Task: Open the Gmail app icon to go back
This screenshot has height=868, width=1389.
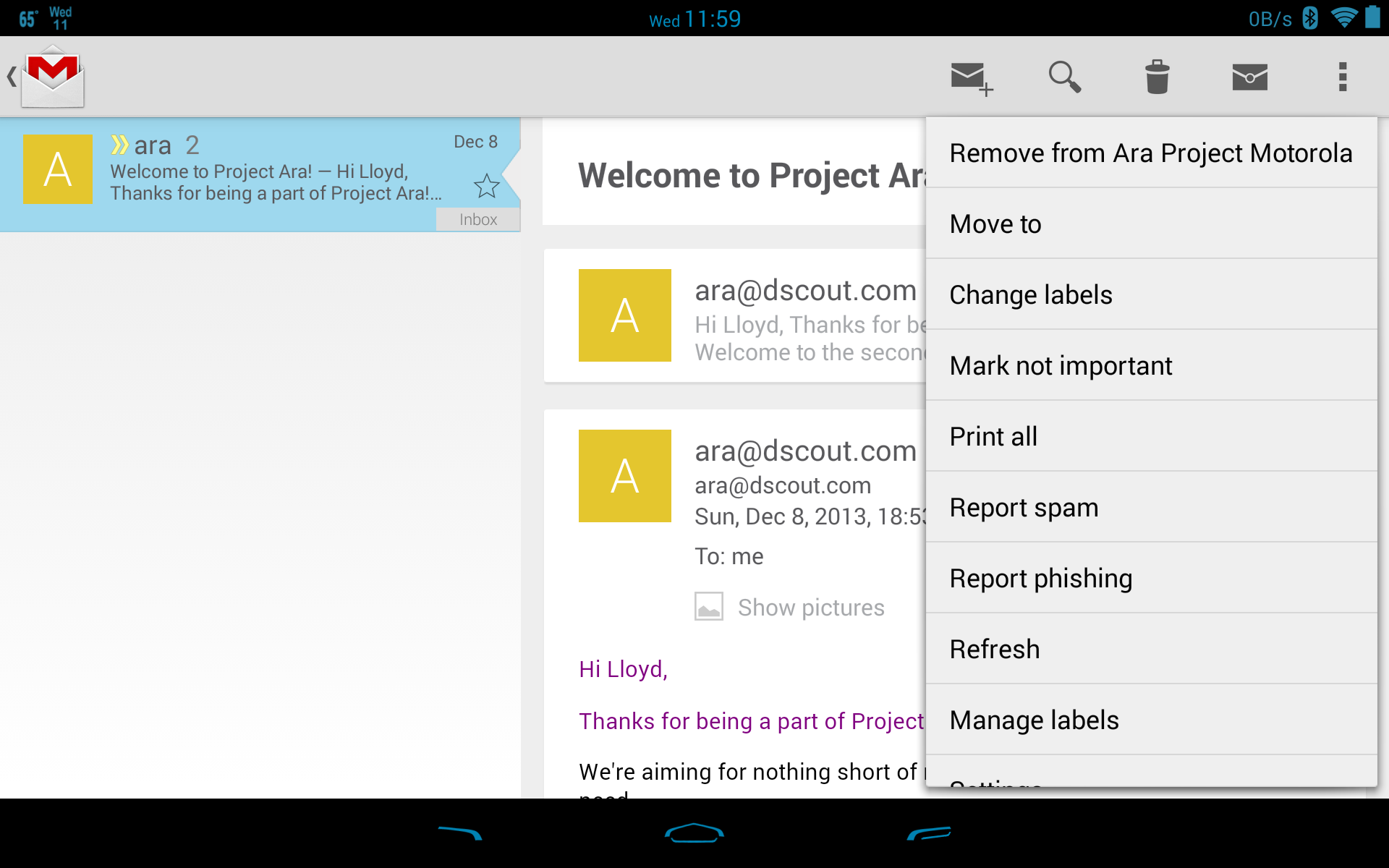Action: pos(46,77)
